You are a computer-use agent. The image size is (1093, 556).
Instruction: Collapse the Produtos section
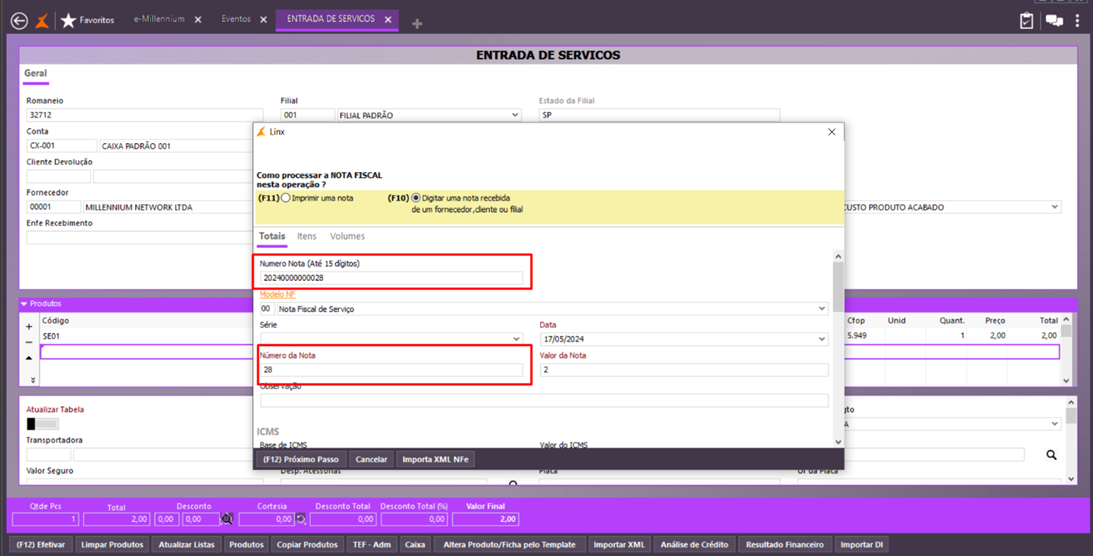(x=24, y=304)
